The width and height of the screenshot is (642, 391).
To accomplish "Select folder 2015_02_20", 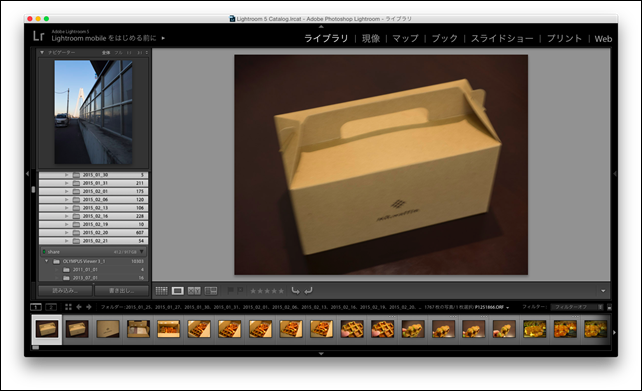I will click(93, 233).
